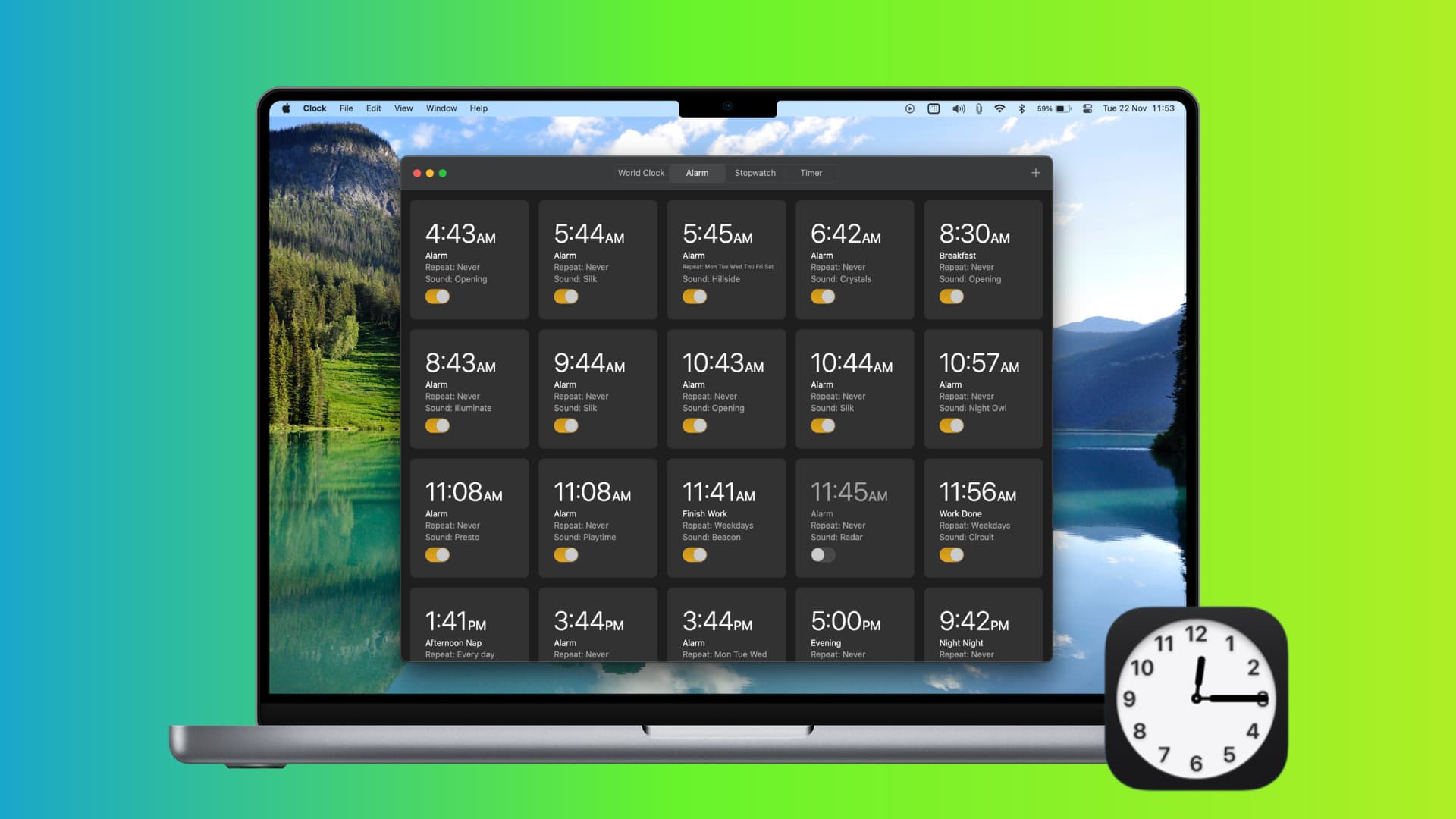This screenshot has width=1456, height=819.
Task: Click the Bluetooth icon in menu bar
Action: point(1021,108)
